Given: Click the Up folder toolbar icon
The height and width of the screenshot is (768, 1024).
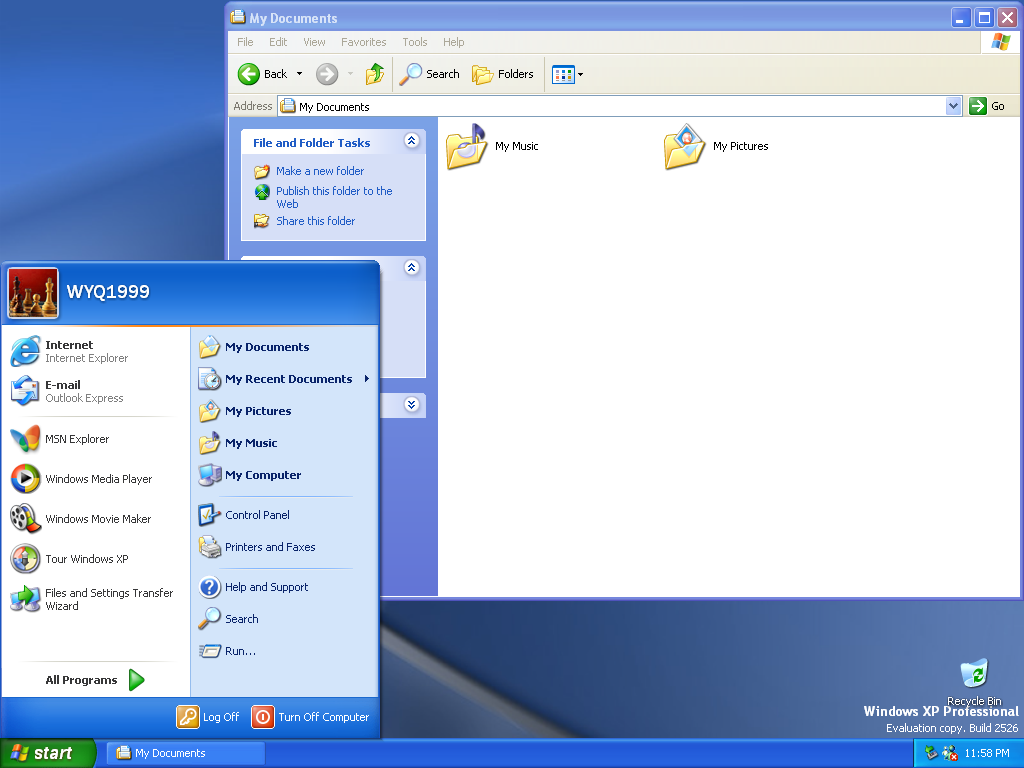Looking at the screenshot, I should [375, 74].
